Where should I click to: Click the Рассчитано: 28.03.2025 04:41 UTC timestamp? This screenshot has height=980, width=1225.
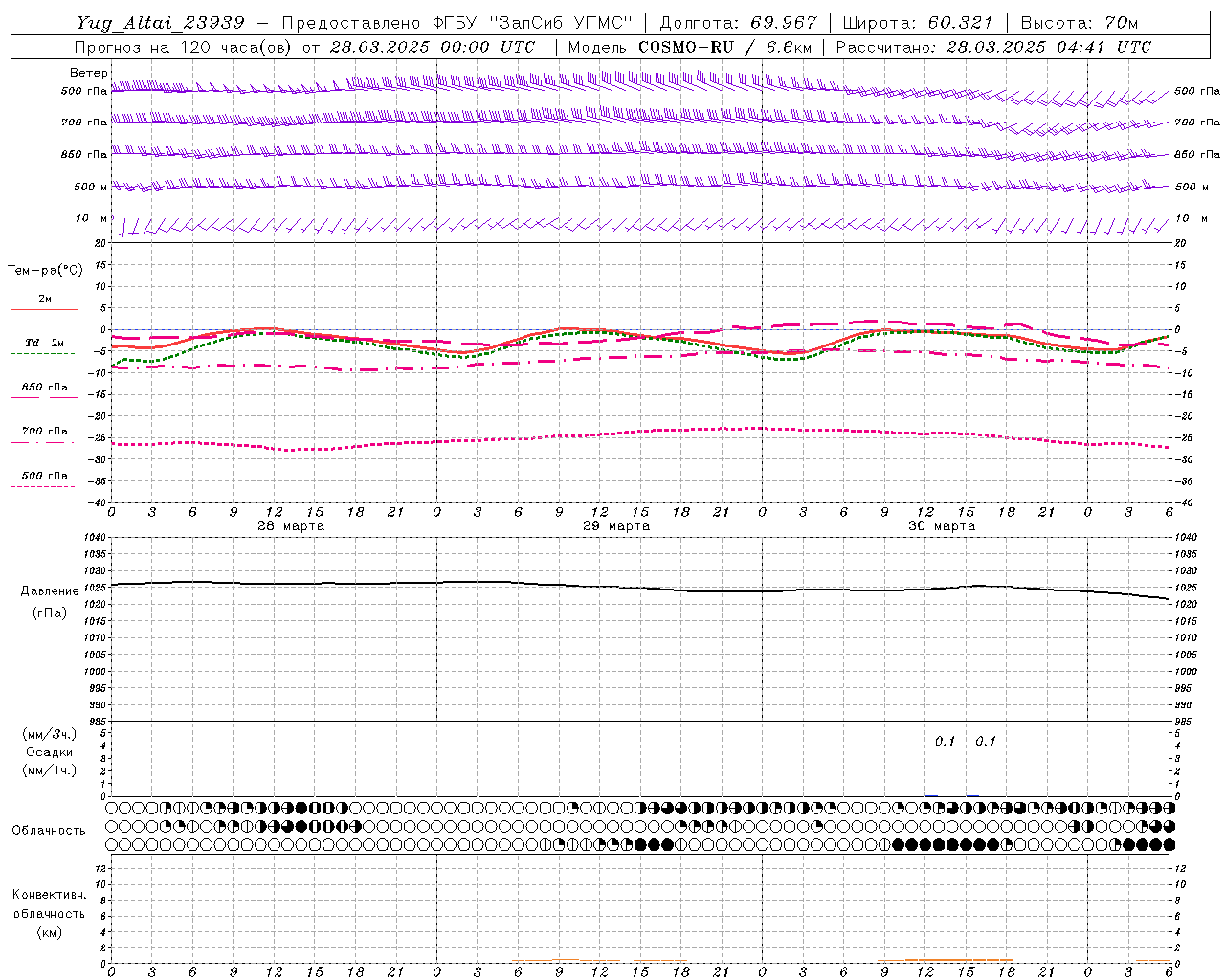(x=993, y=47)
